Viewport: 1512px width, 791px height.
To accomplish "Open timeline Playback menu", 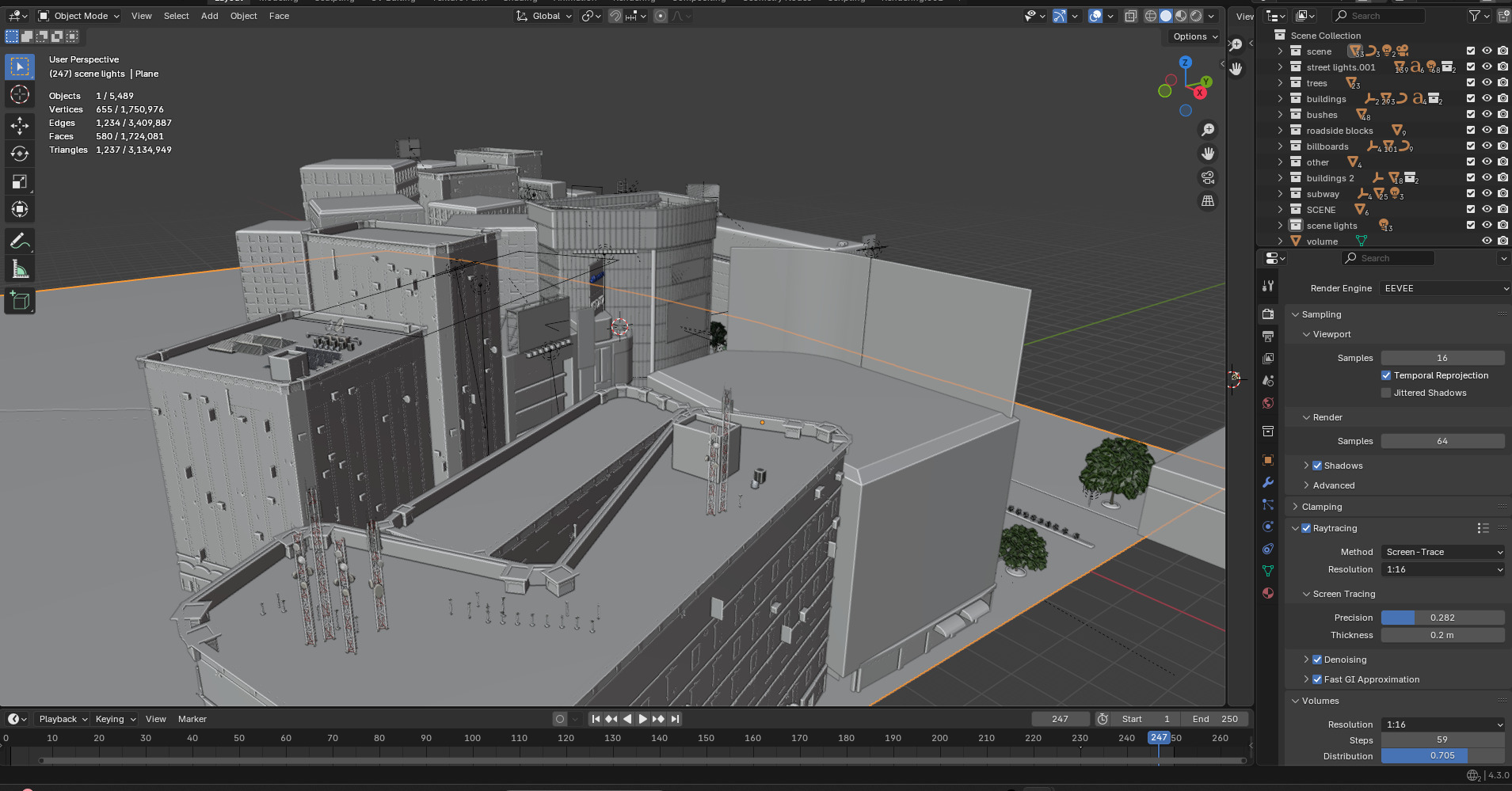I will 63,719.
